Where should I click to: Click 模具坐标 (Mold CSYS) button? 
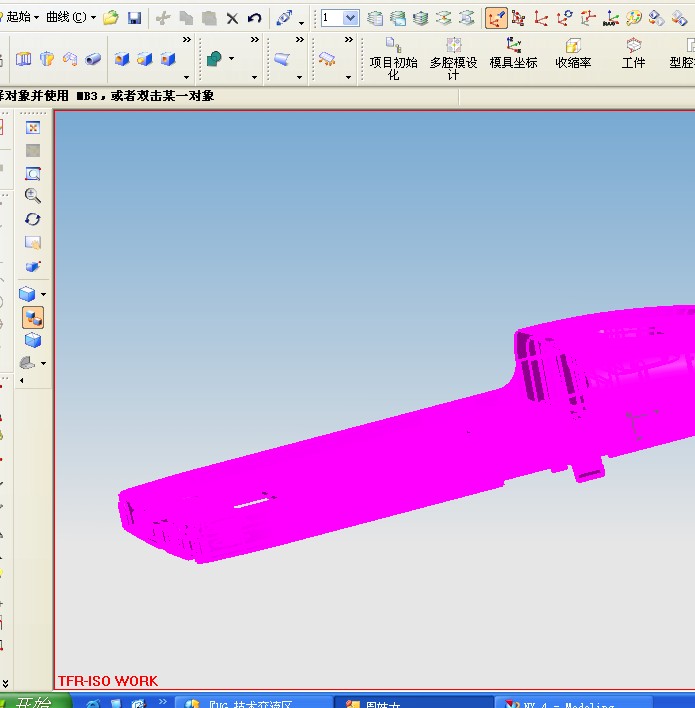point(513,54)
